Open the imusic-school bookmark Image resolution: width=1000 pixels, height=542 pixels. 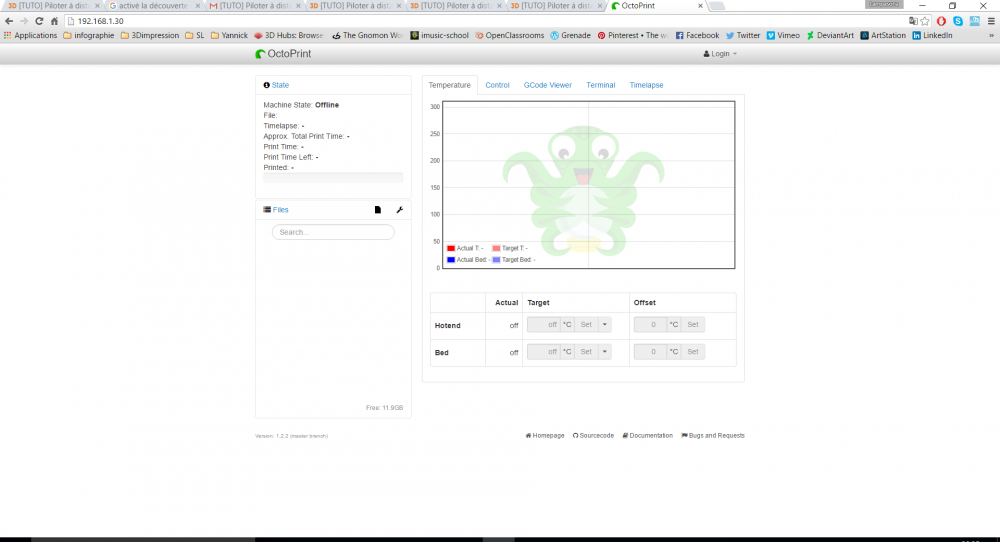tap(439, 35)
